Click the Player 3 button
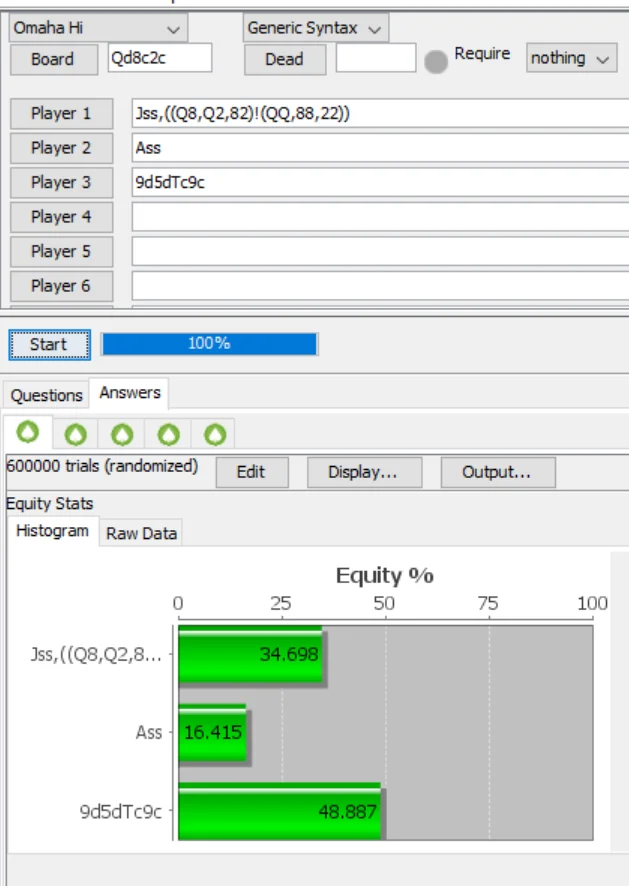This screenshot has height=886, width=629. pos(61,182)
